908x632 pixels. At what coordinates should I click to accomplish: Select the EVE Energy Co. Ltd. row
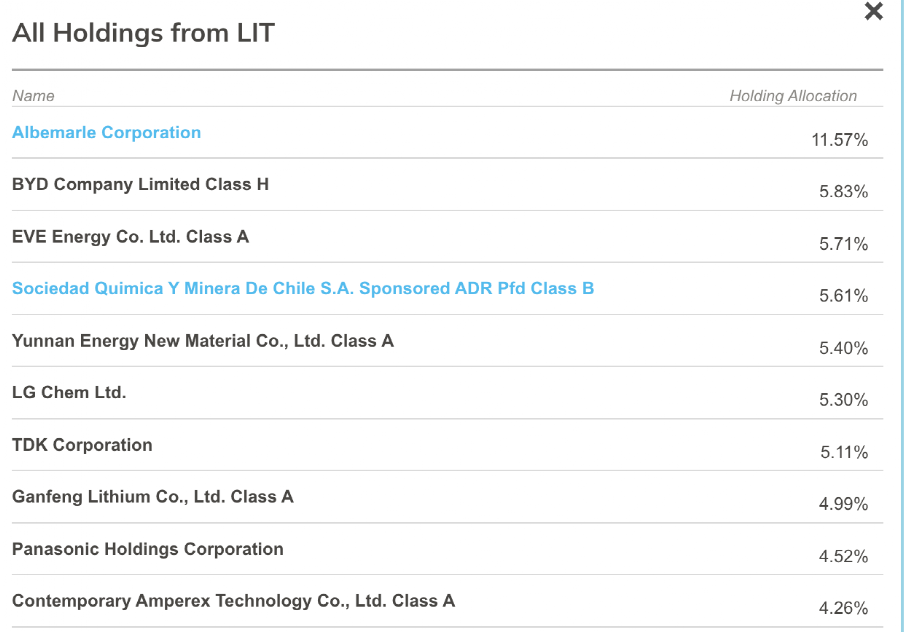[x=130, y=237]
